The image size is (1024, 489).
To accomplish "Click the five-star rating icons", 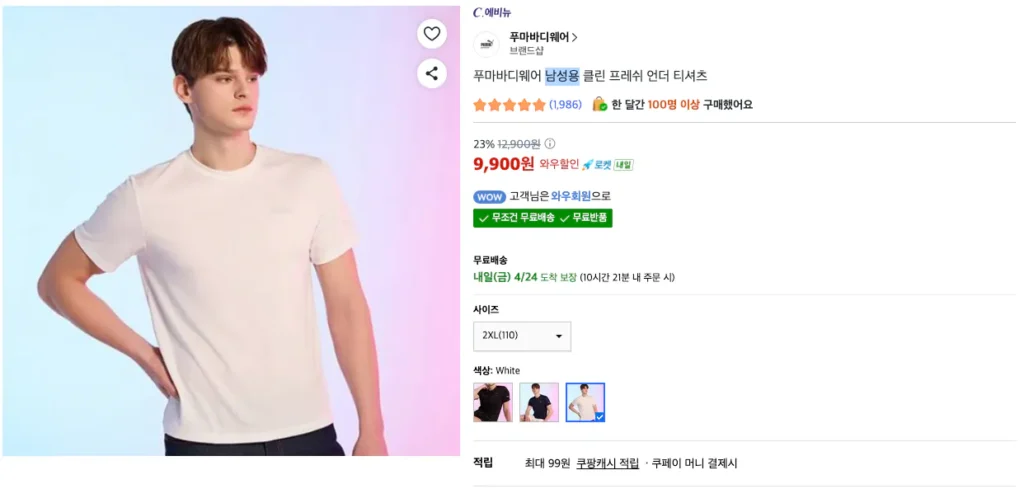I will coord(509,105).
